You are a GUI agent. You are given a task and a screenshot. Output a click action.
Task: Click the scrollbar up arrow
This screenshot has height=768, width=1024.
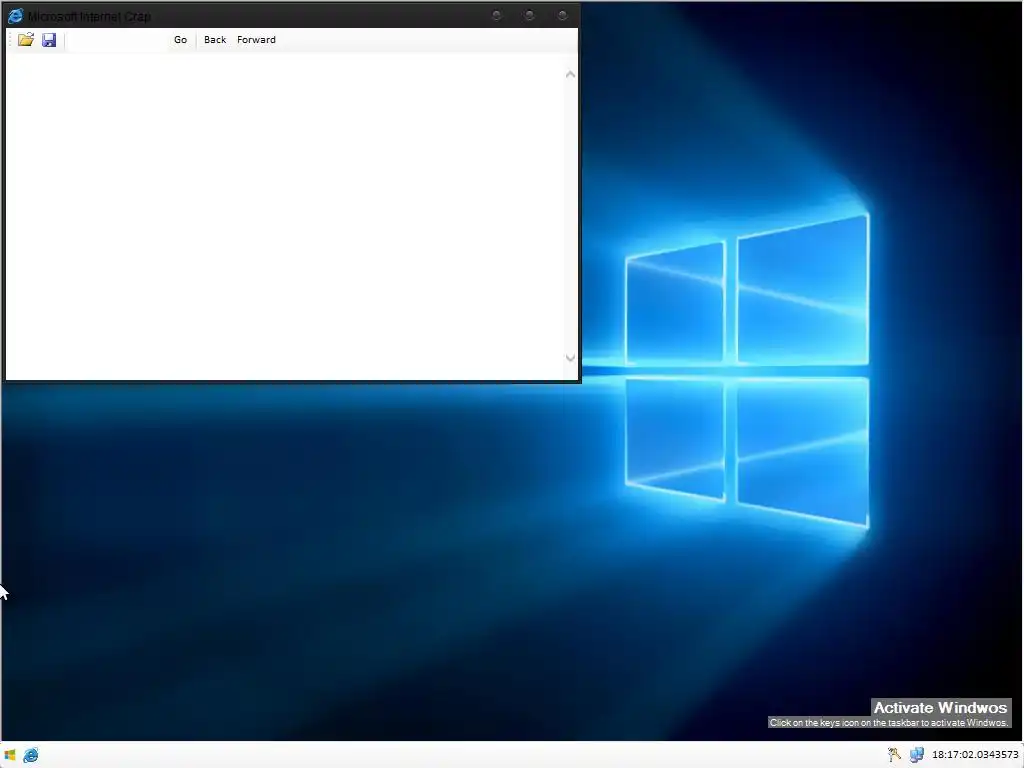click(570, 74)
